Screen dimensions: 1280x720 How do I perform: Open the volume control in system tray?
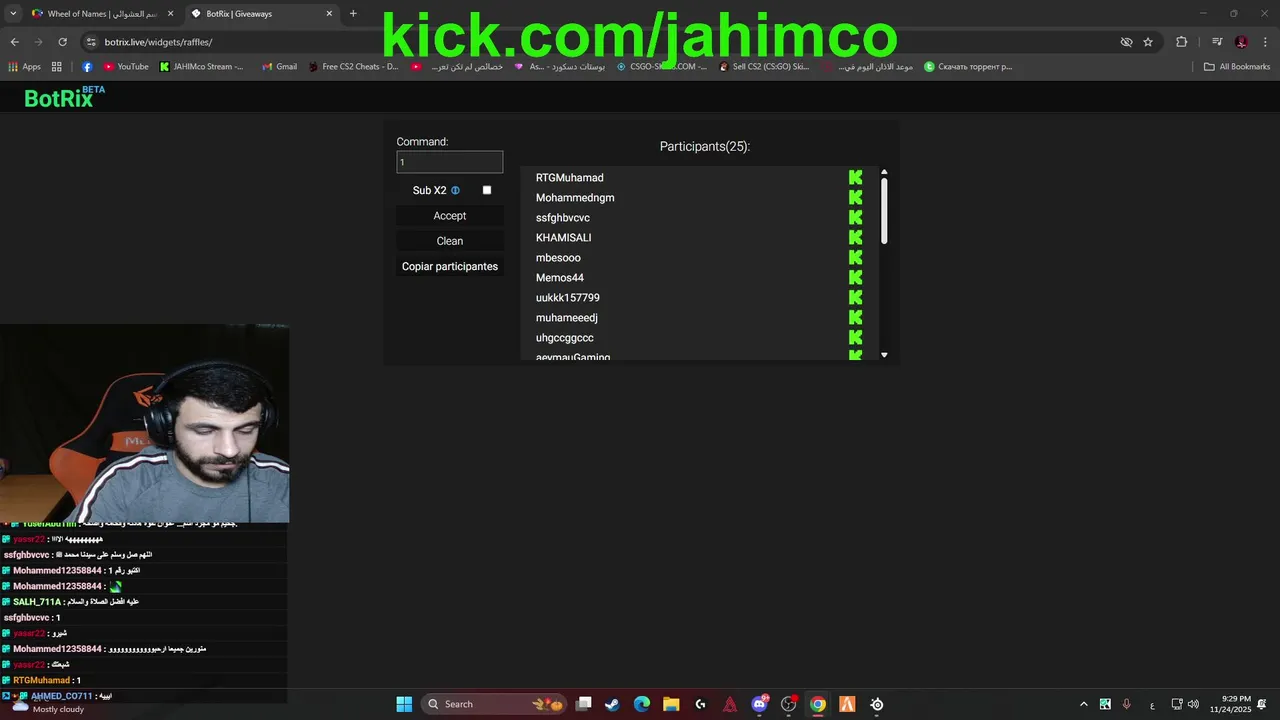click(x=1193, y=704)
